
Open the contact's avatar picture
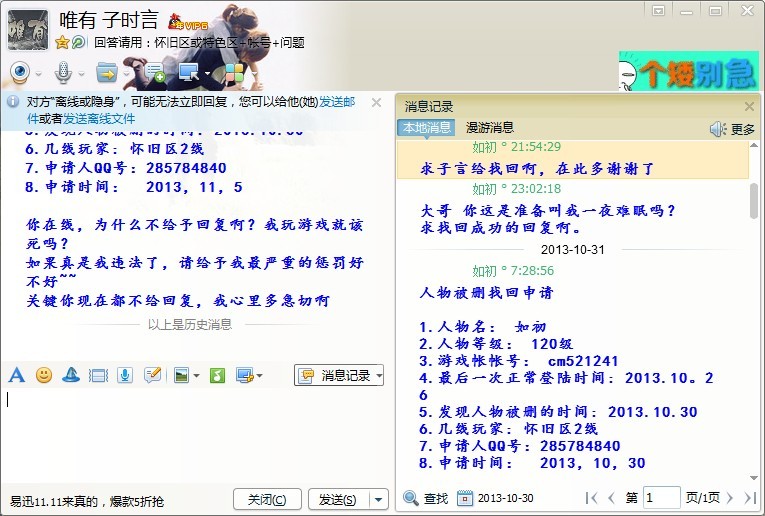[28, 29]
